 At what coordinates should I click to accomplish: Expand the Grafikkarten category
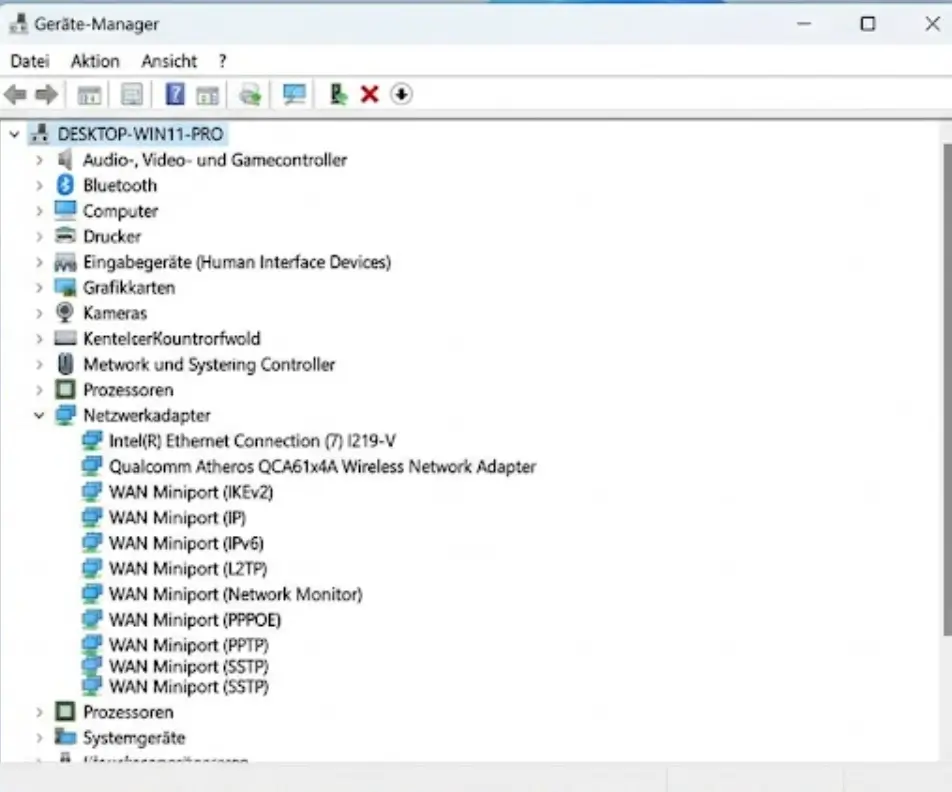(39, 288)
